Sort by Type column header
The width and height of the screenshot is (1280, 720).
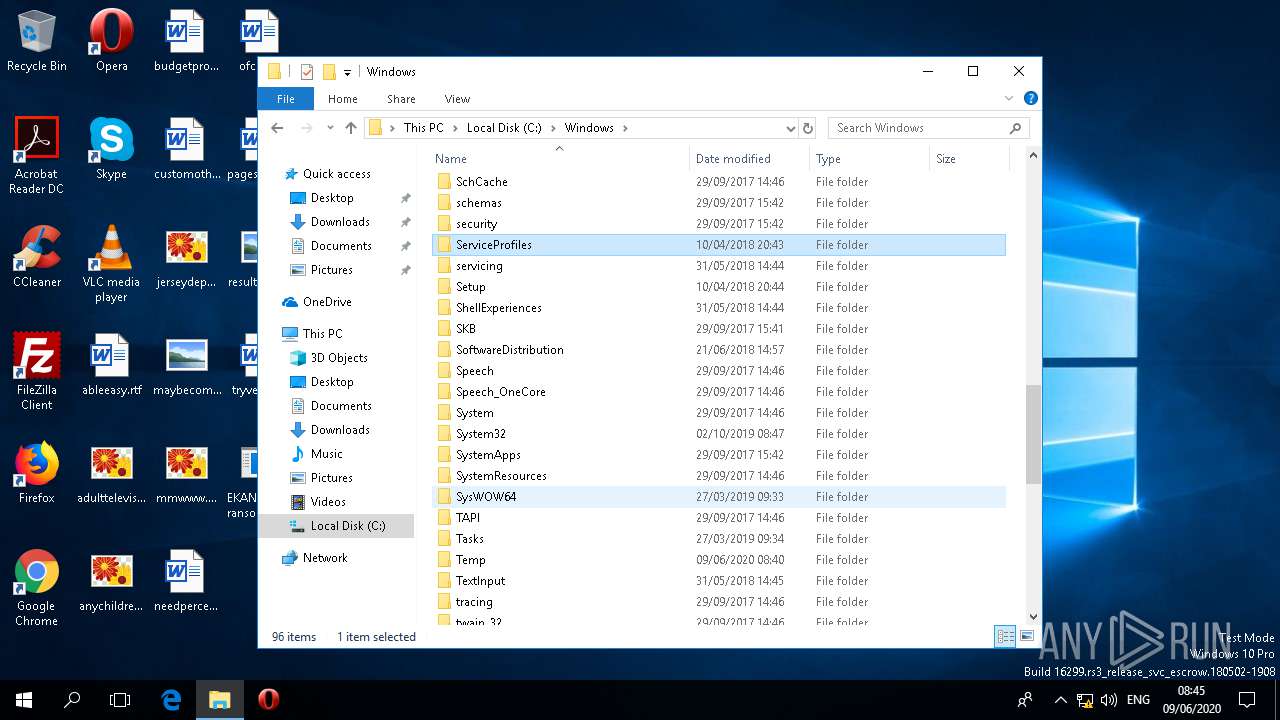pyautogui.click(x=869, y=158)
